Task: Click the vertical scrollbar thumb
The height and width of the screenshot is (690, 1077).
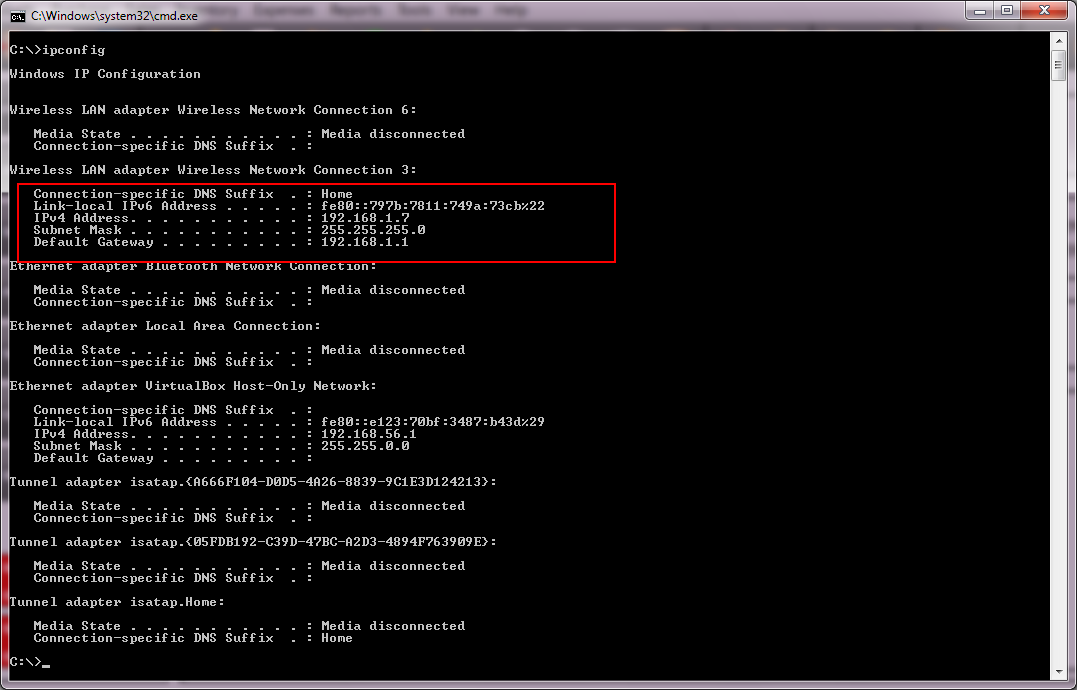Action: pos(1060,62)
